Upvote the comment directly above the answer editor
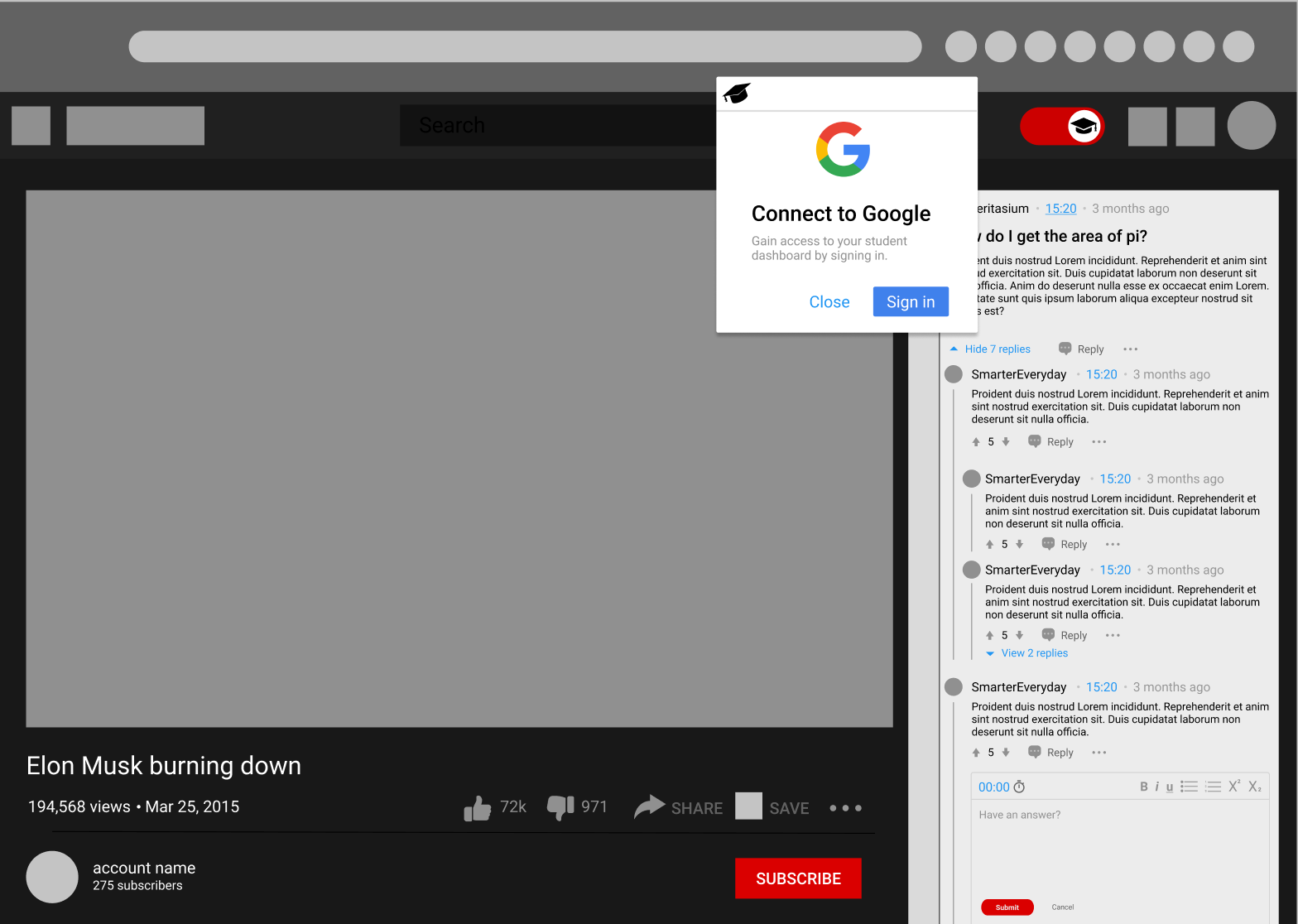Screen dimensions: 1298x924 coord(976,752)
